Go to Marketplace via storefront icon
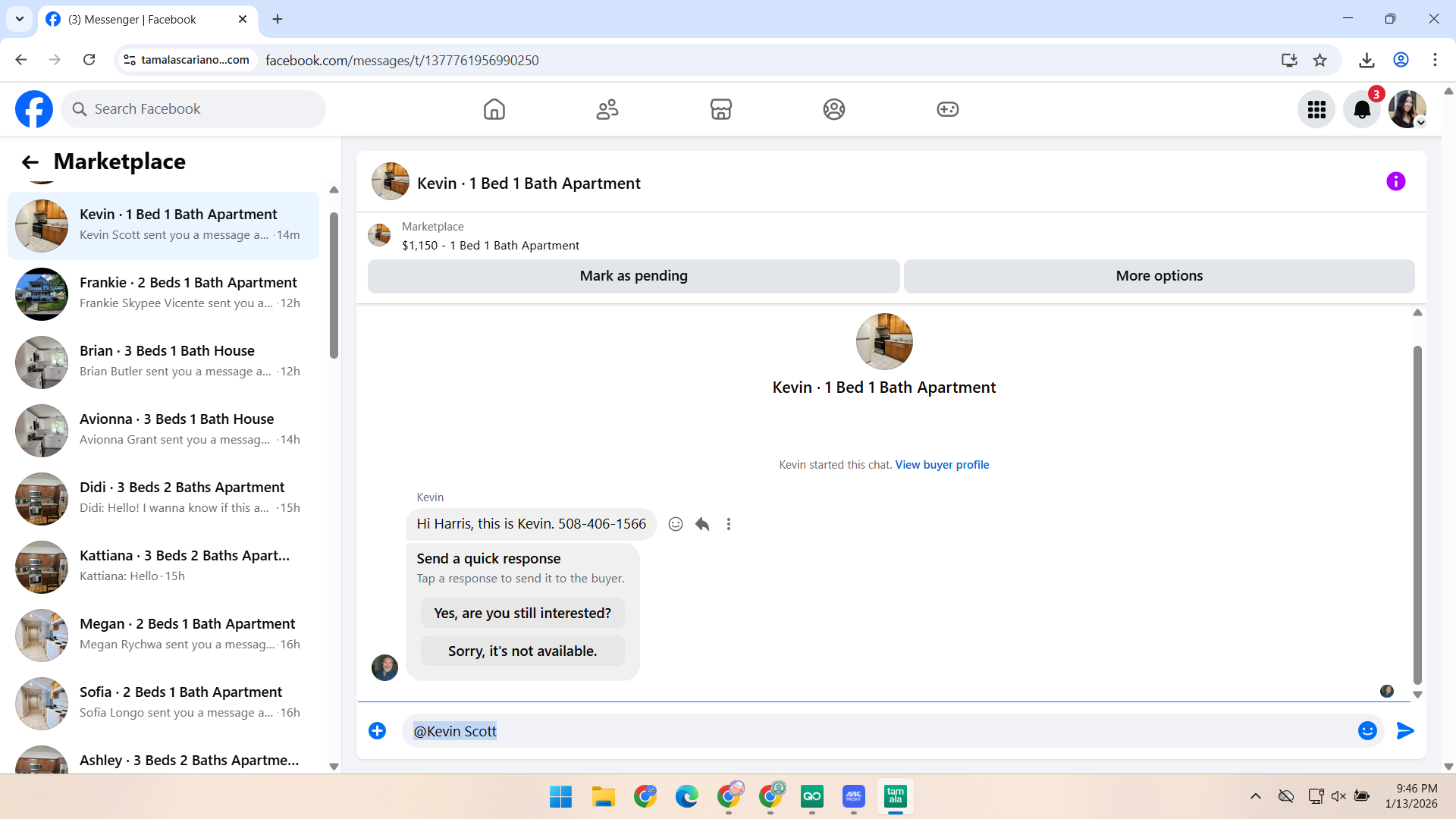This screenshot has height=819, width=1456. click(x=720, y=109)
